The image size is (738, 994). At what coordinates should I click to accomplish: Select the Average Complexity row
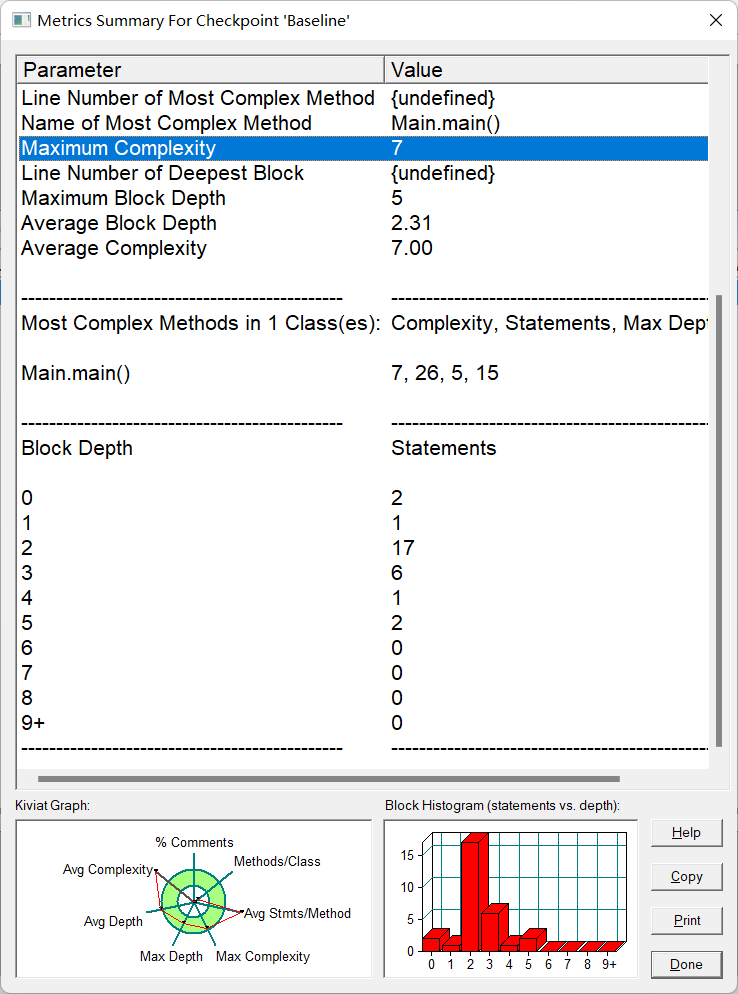363,248
